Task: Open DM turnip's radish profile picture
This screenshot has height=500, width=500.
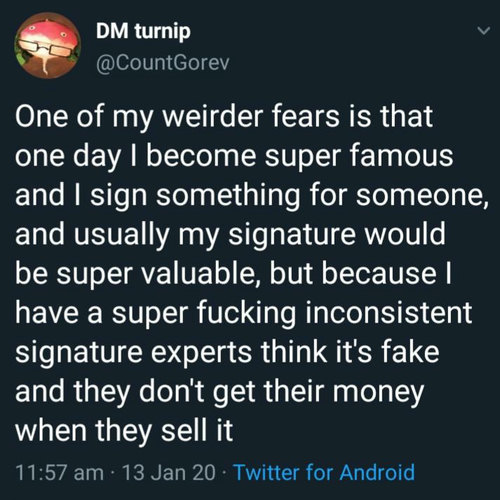Action: point(48,45)
